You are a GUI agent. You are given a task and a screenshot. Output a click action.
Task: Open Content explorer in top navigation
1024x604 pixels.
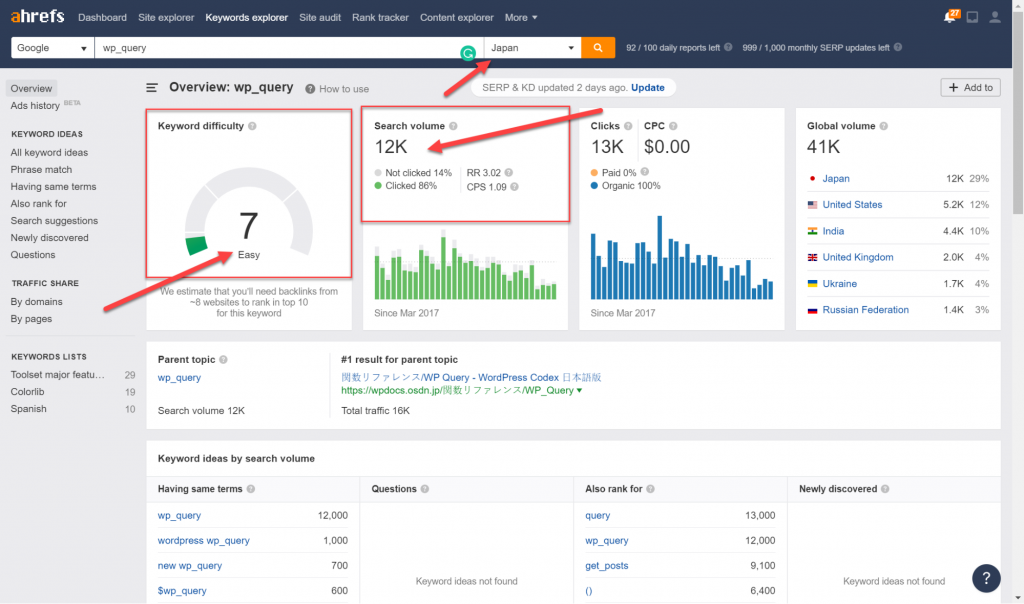pos(456,18)
